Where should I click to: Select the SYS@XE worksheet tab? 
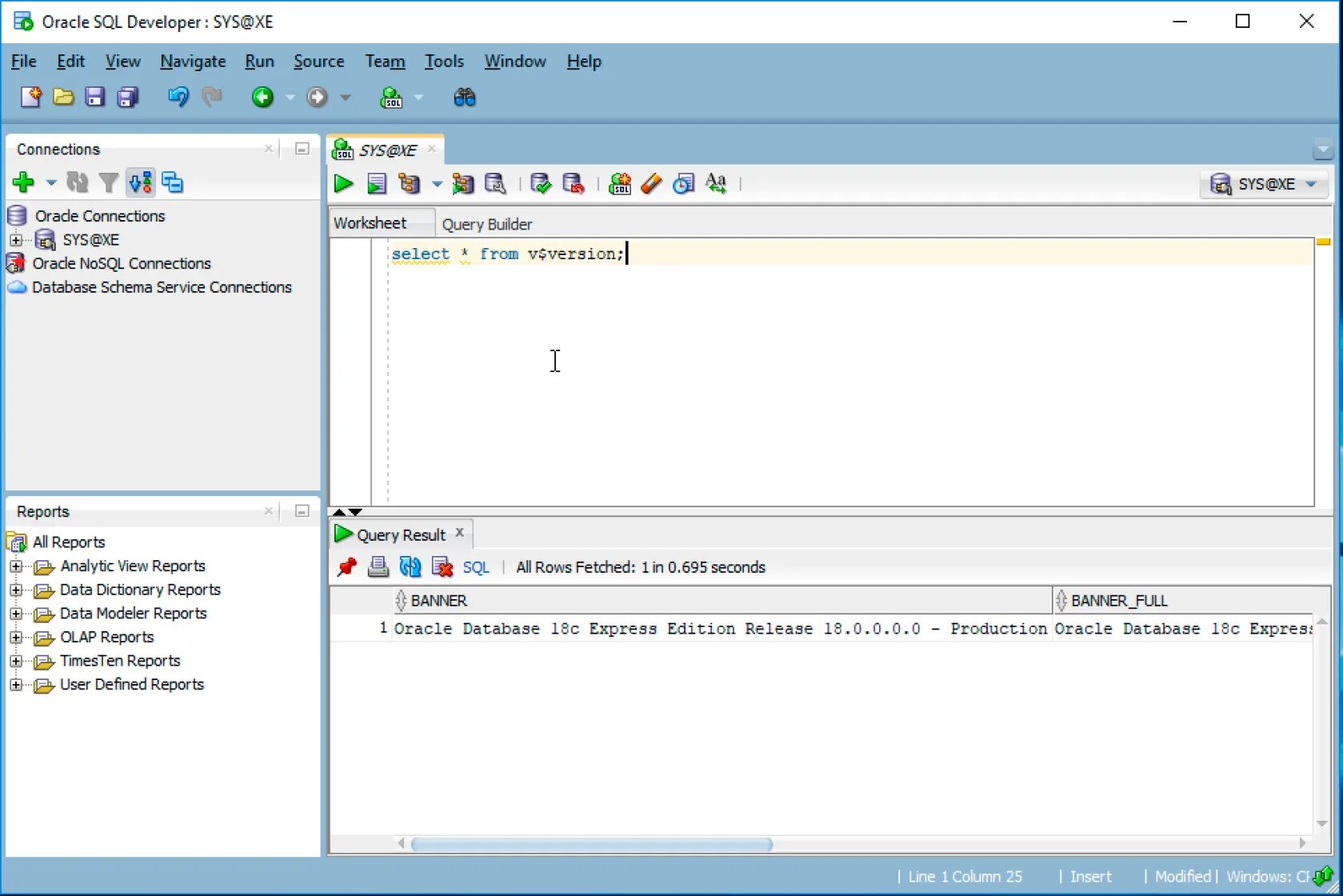[387, 150]
